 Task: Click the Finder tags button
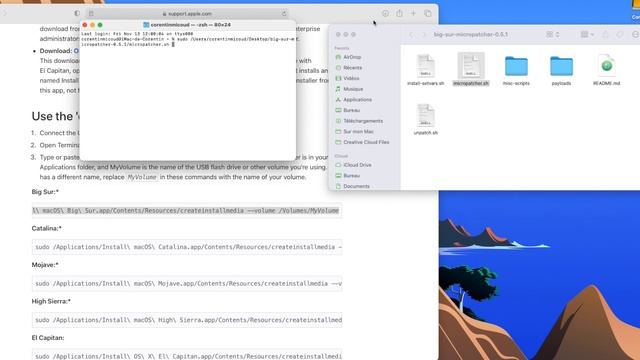[x=620, y=35]
